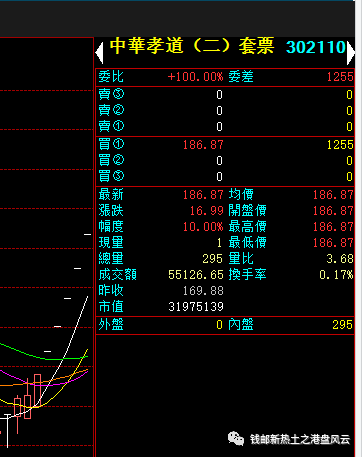Screen dimensions: 362x457
Task: Click the 市值 value 31975139
Action: click(x=196, y=307)
